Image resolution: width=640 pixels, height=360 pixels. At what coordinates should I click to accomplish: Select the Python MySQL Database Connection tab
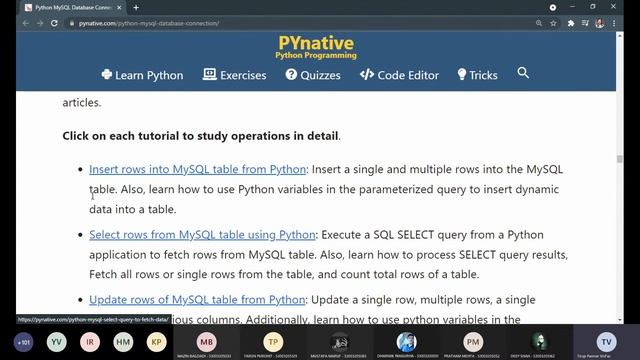(73, 7)
